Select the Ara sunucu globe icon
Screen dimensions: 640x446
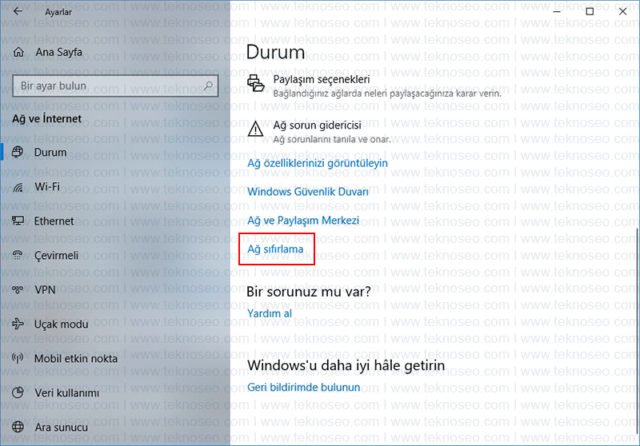pyautogui.click(x=18, y=427)
